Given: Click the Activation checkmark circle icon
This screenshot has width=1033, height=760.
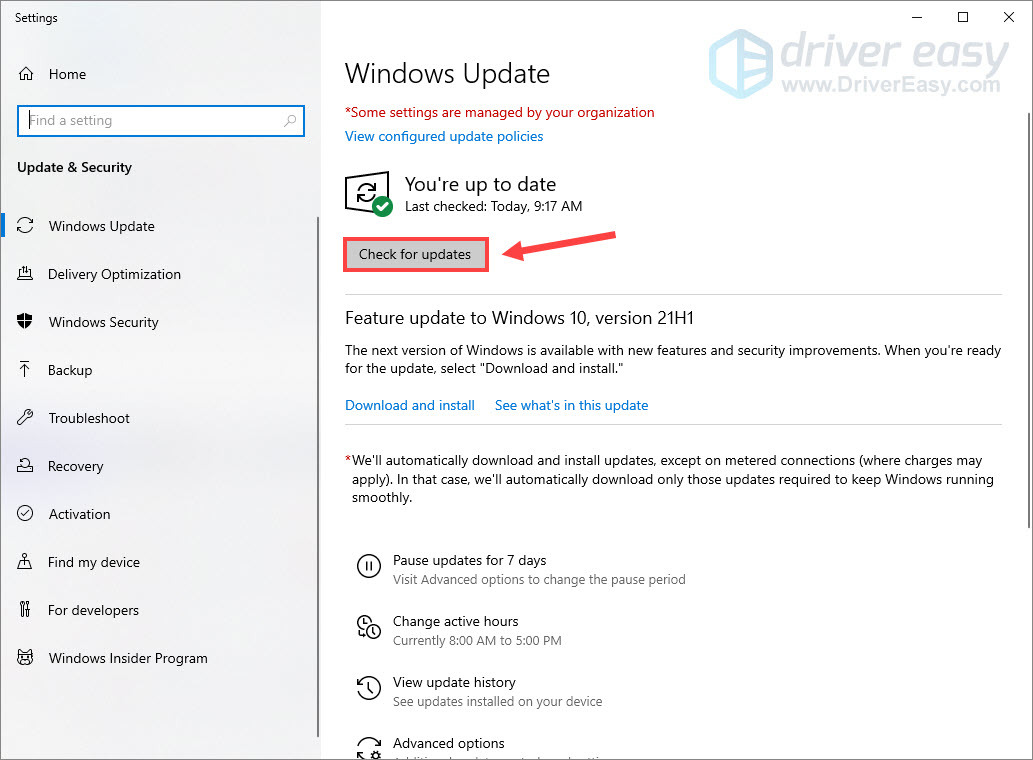Looking at the screenshot, I should tap(25, 514).
